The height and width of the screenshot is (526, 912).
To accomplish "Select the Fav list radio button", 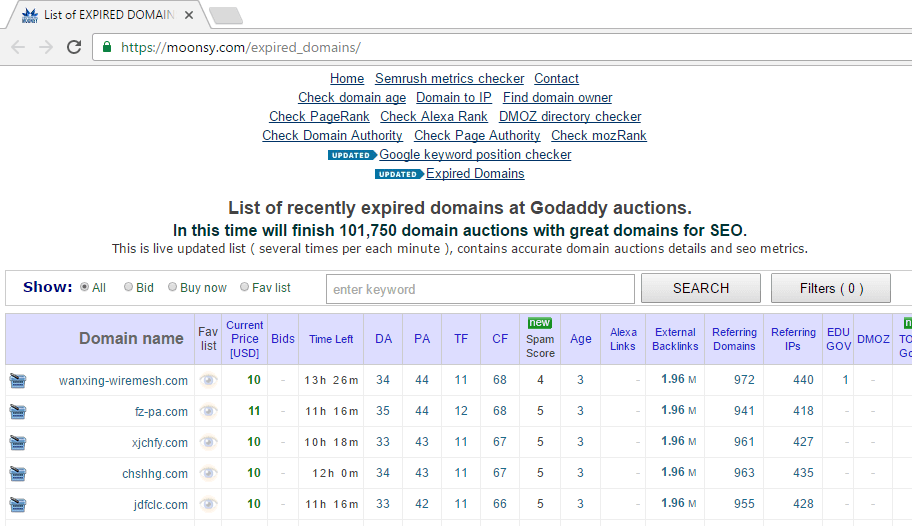I will coord(245,287).
